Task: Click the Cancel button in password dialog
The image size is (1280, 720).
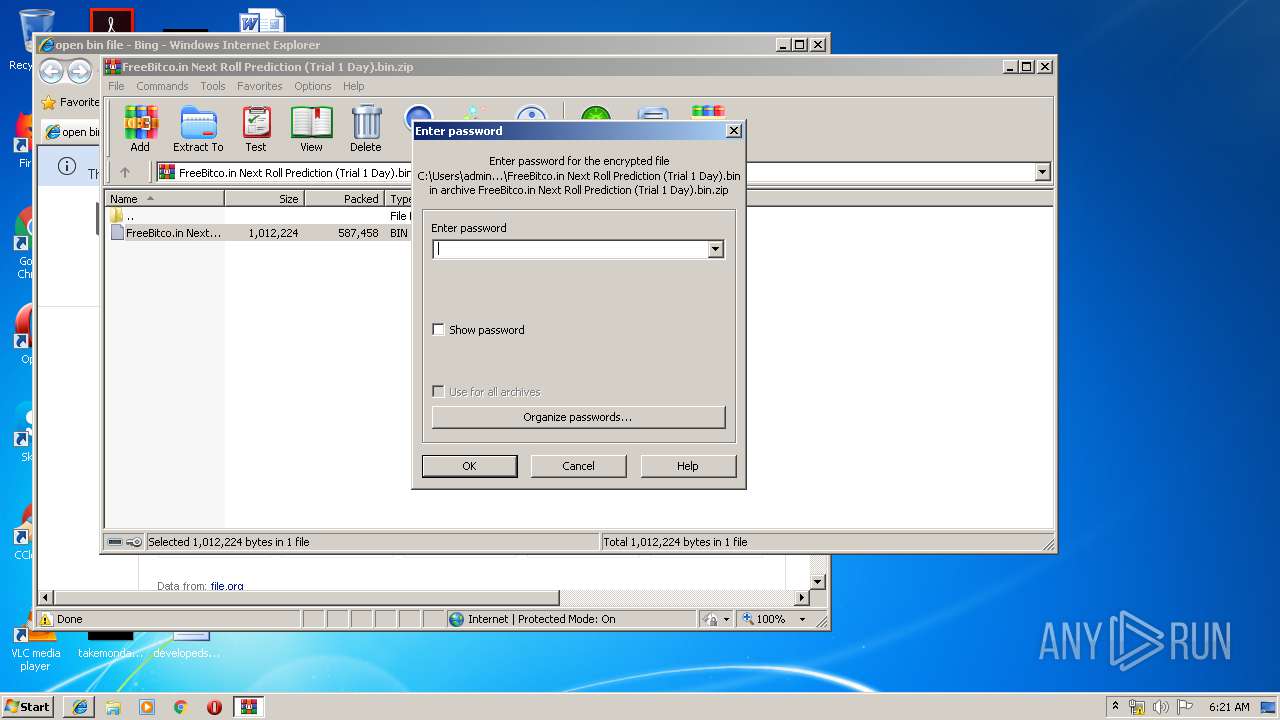Action: point(578,466)
